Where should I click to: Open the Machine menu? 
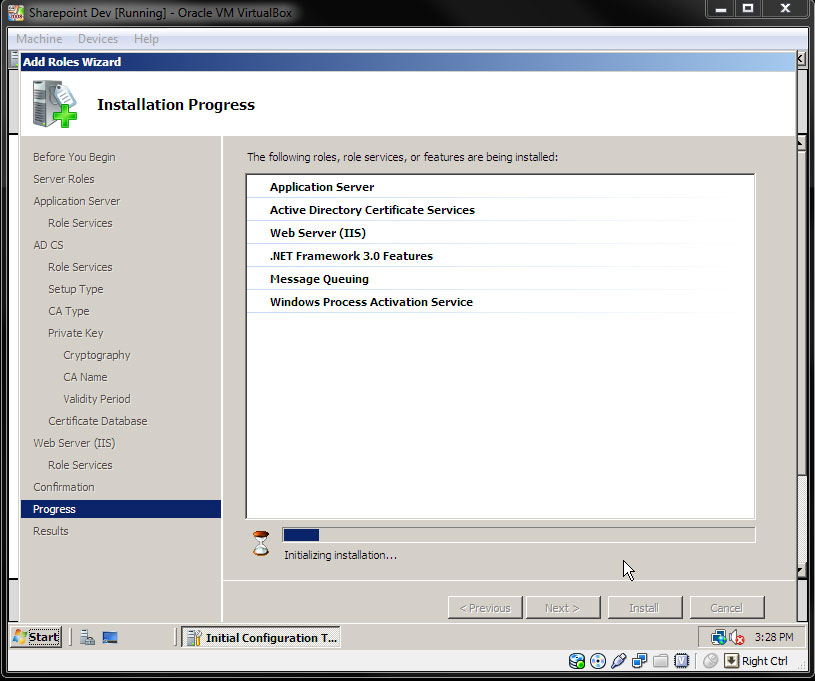(x=39, y=39)
